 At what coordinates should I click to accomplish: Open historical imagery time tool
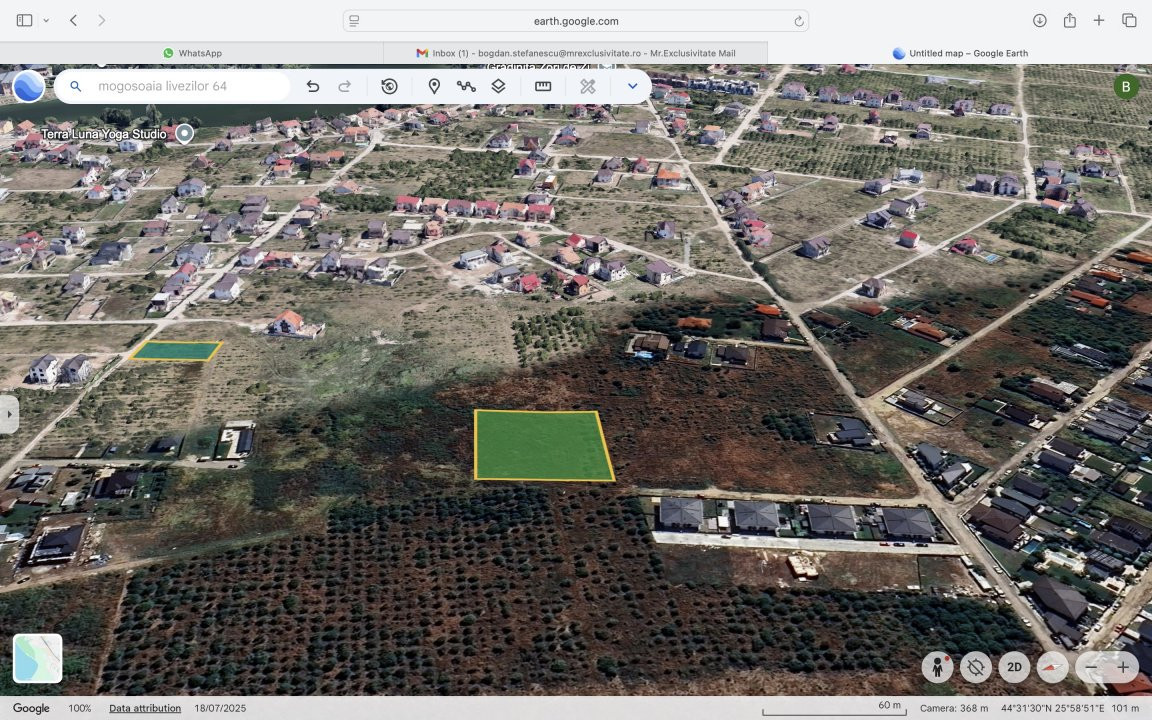coord(389,87)
